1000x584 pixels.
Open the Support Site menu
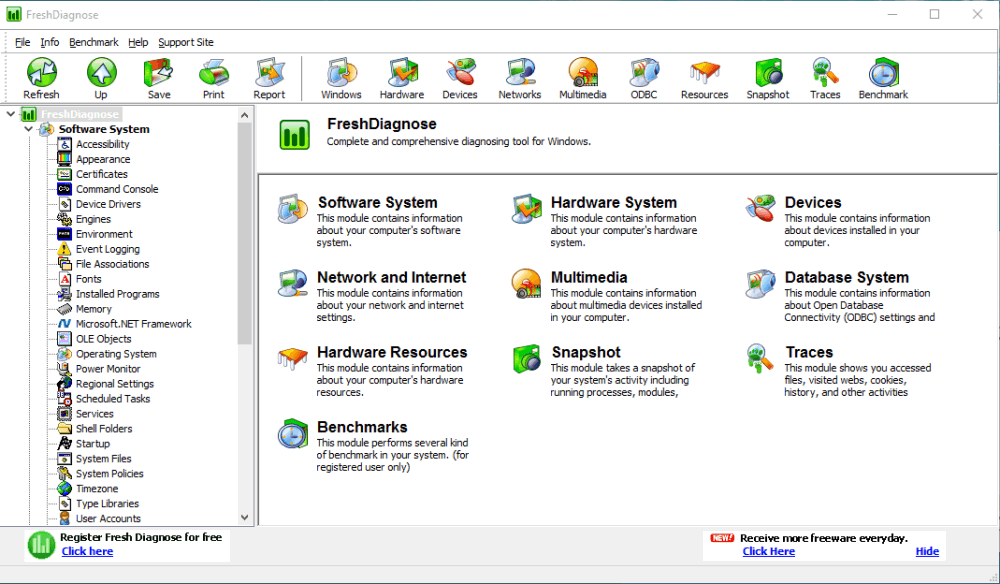pos(186,42)
